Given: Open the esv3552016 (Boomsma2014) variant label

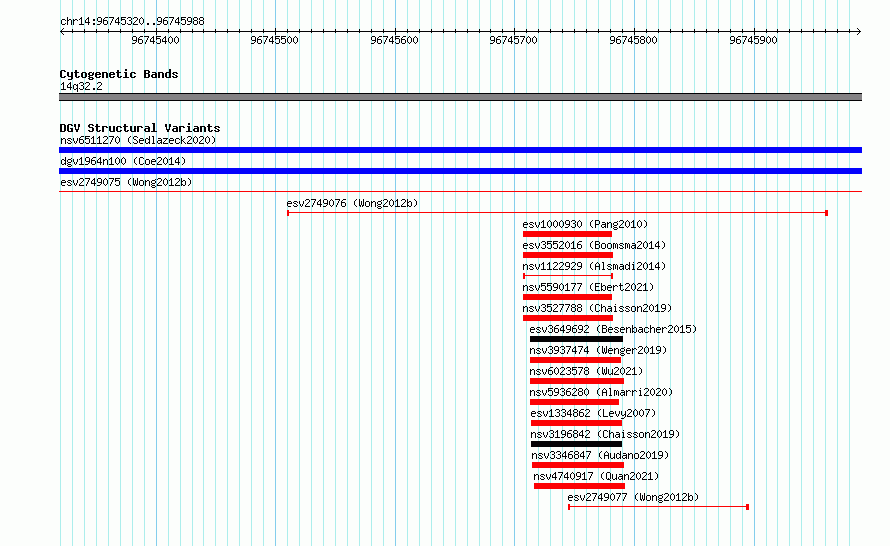Looking at the screenshot, I should click(594, 245).
